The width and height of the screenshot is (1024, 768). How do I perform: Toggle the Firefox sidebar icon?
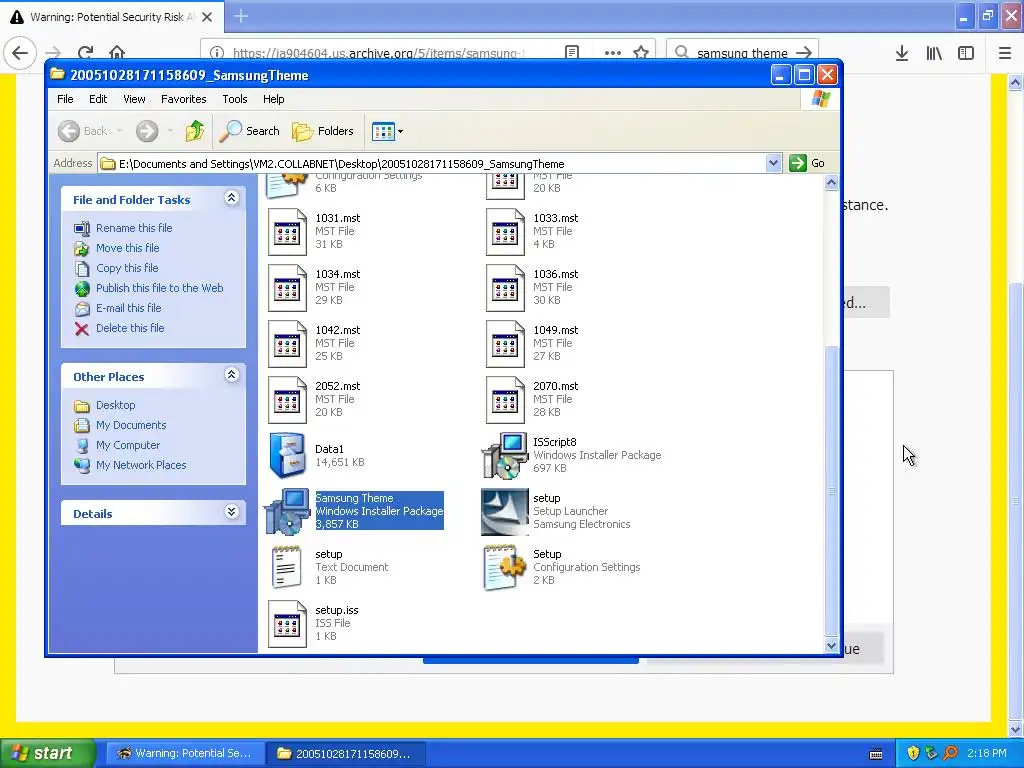(x=966, y=54)
